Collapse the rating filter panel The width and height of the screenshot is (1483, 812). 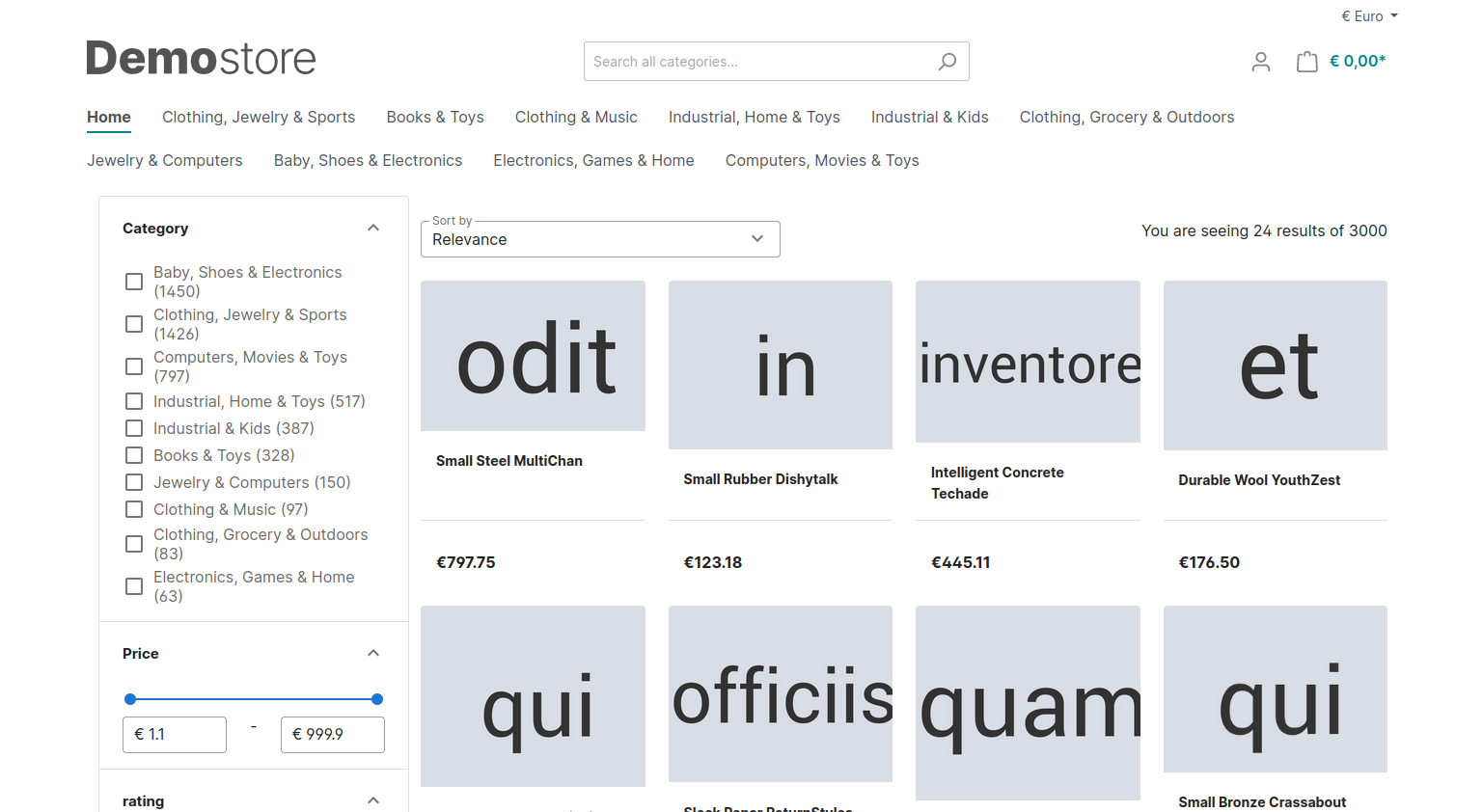pyautogui.click(x=373, y=800)
